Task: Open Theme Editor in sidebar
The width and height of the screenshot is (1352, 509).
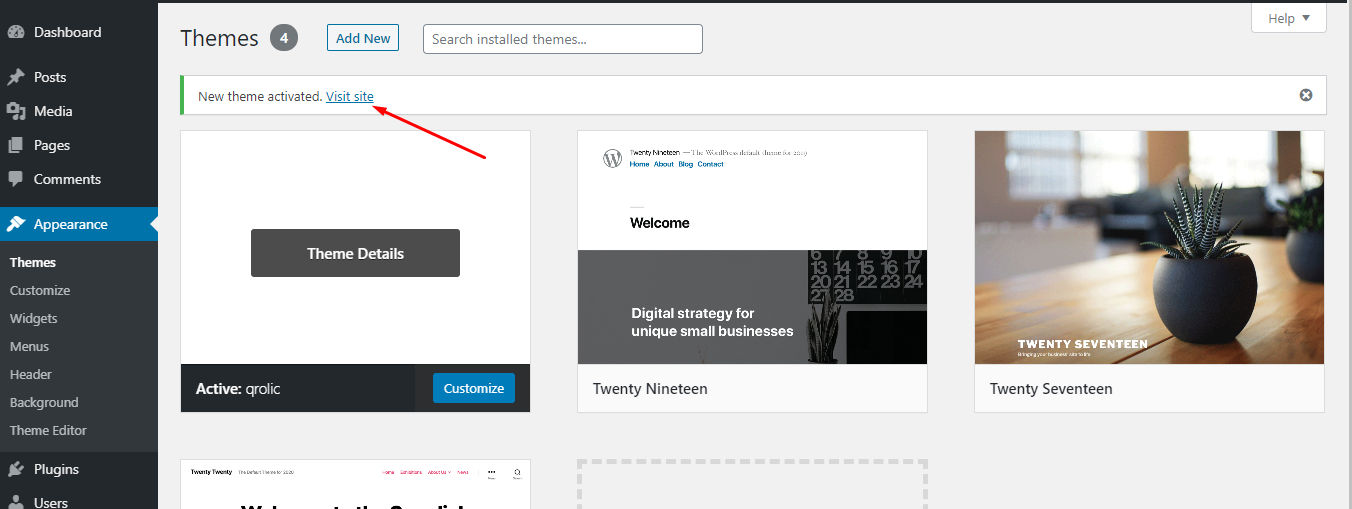Action: pyautogui.click(x=48, y=430)
